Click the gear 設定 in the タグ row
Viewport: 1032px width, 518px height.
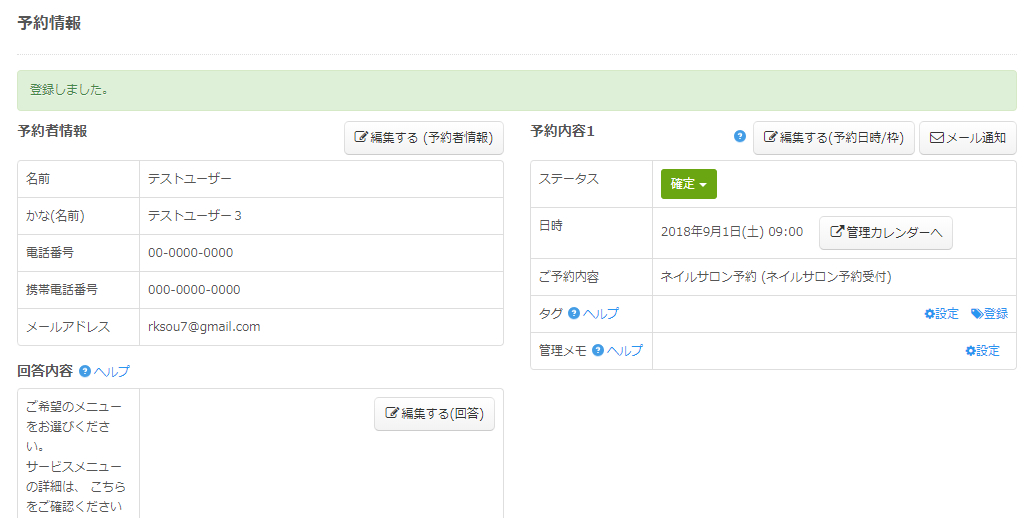tap(941, 314)
